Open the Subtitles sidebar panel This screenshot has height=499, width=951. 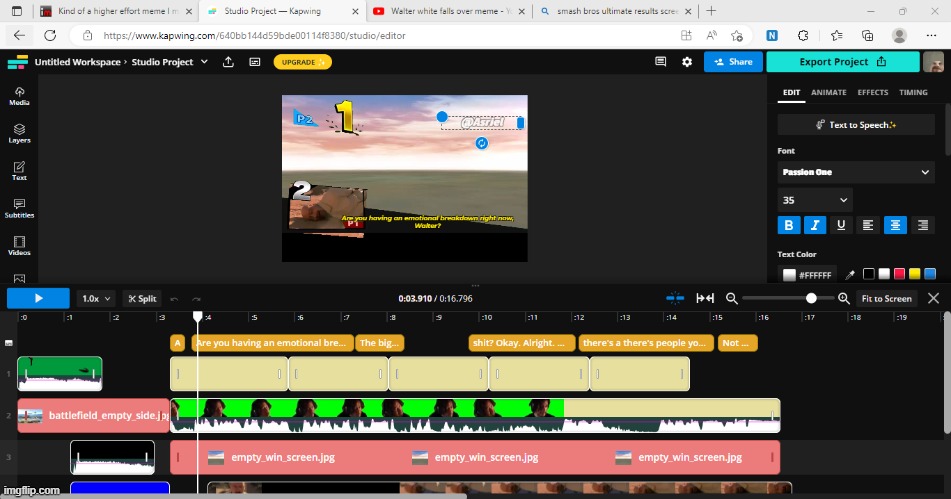click(19, 208)
